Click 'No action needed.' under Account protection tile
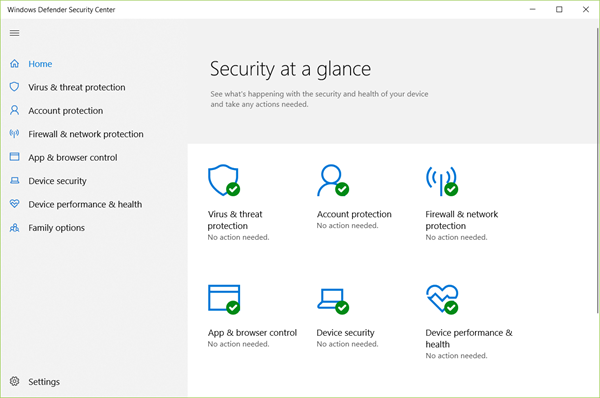The height and width of the screenshot is (398, 600). coord(347,225)
